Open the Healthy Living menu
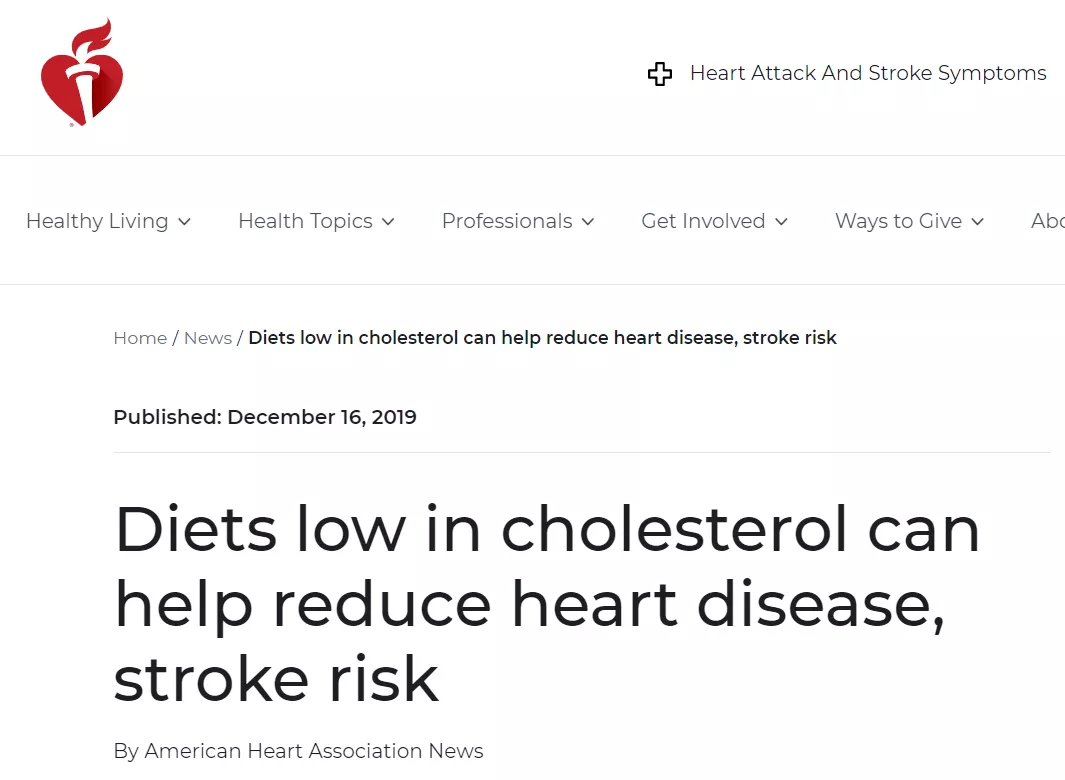 pyautogui.click(x=97, y=221)
